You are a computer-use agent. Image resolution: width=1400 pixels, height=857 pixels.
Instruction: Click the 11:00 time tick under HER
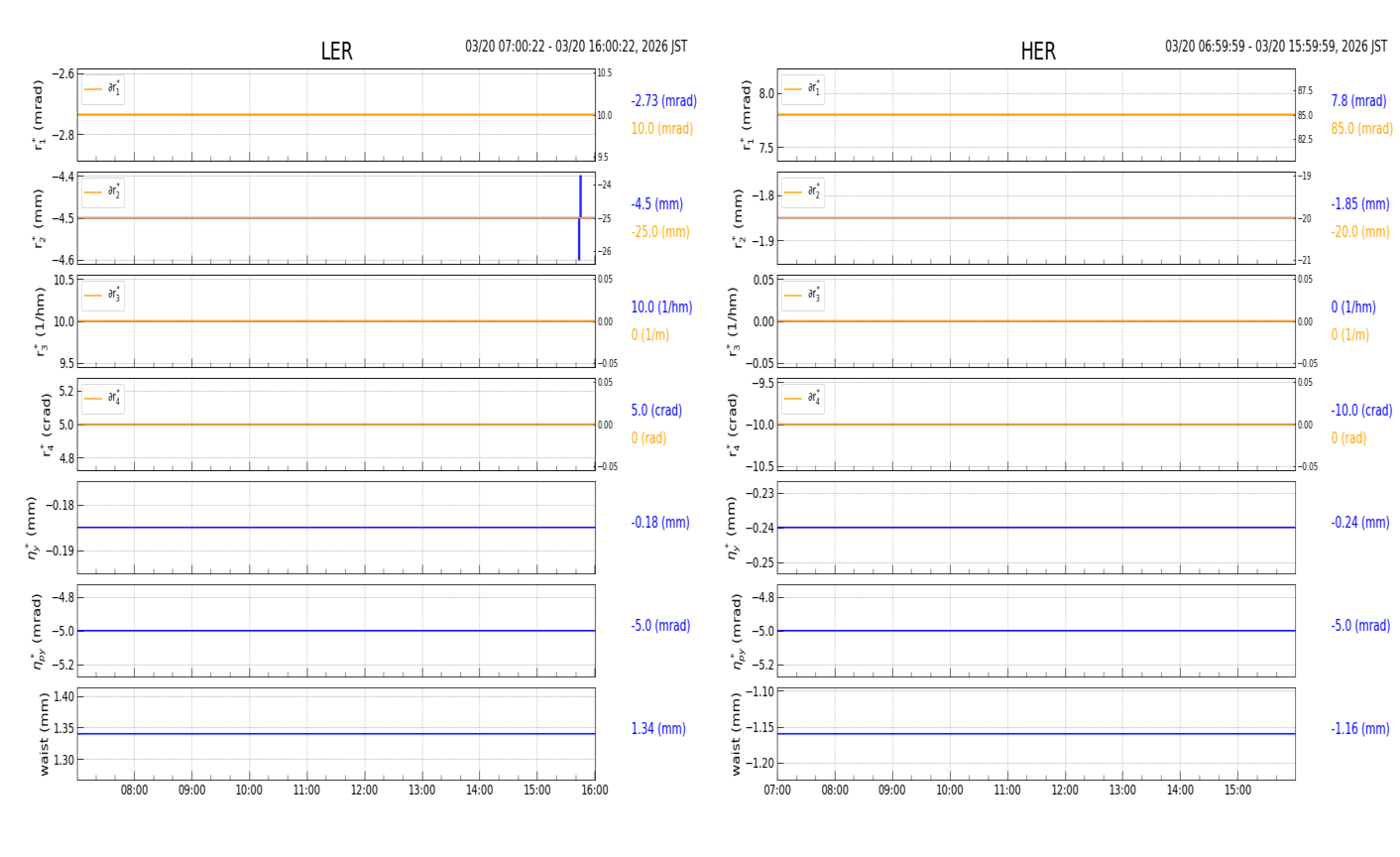tap(1007, 791)
